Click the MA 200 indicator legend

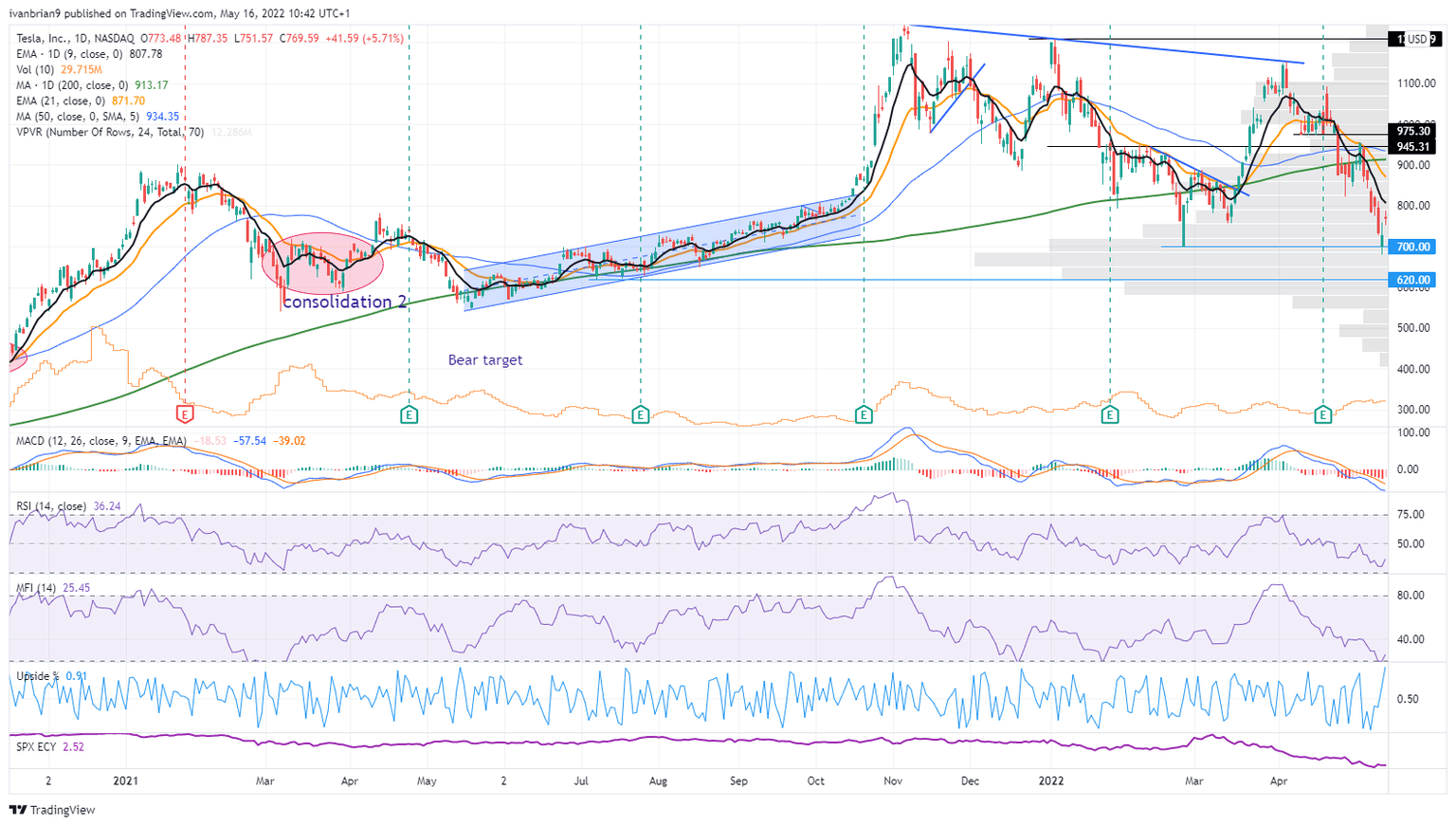click(x=92, y=85)
